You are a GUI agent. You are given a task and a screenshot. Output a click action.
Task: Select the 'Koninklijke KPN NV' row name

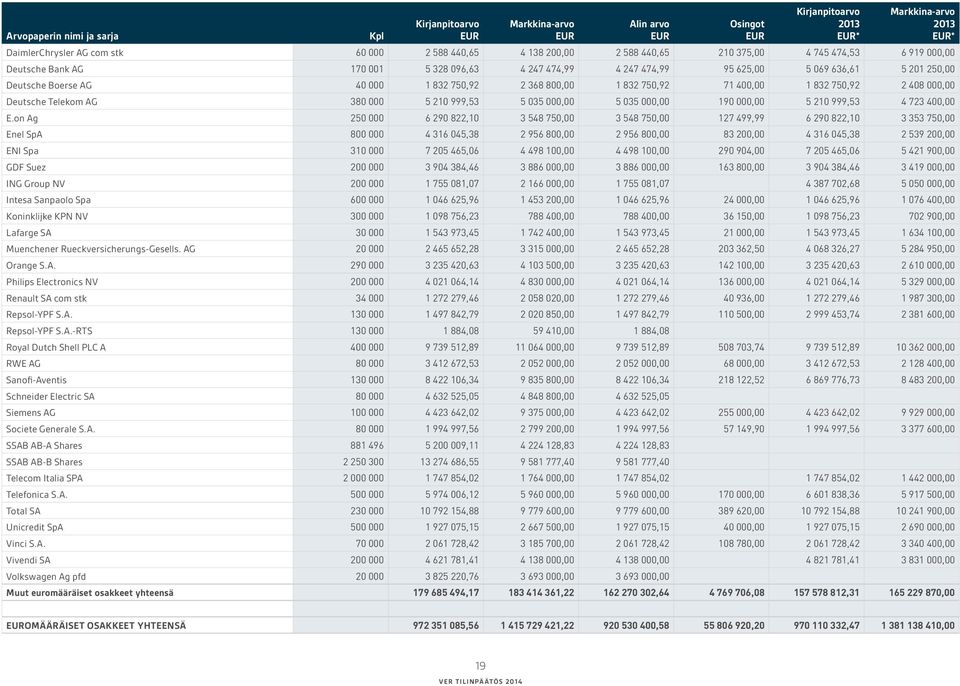47,217
